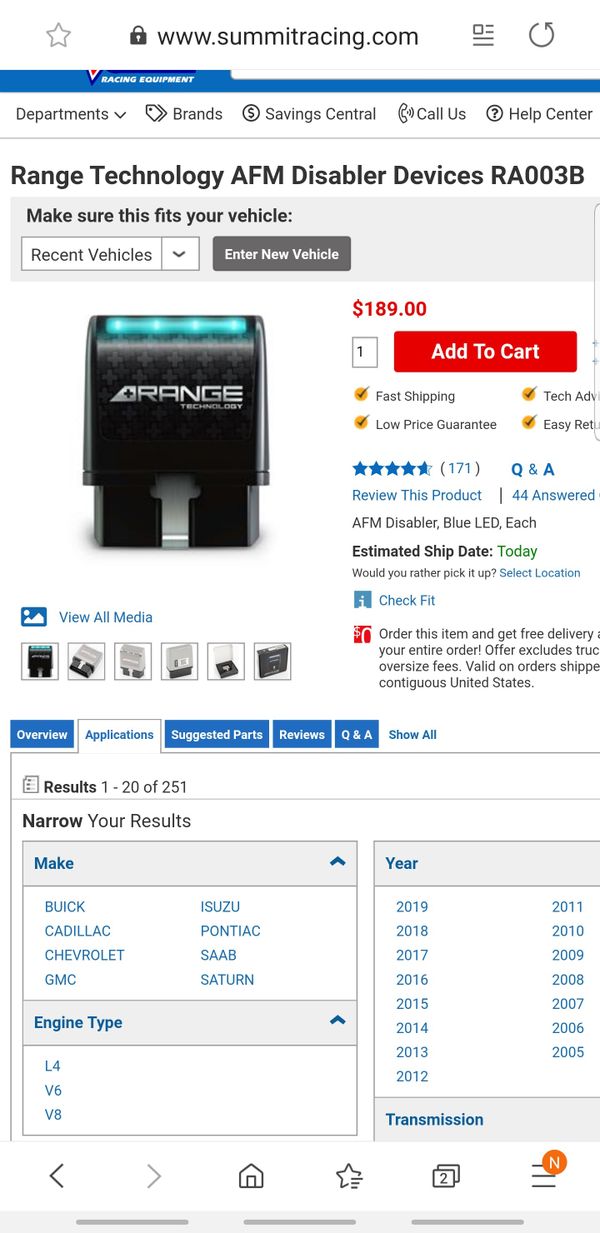
Task: Click the quantity input field
Action: (x=365, y=352)
